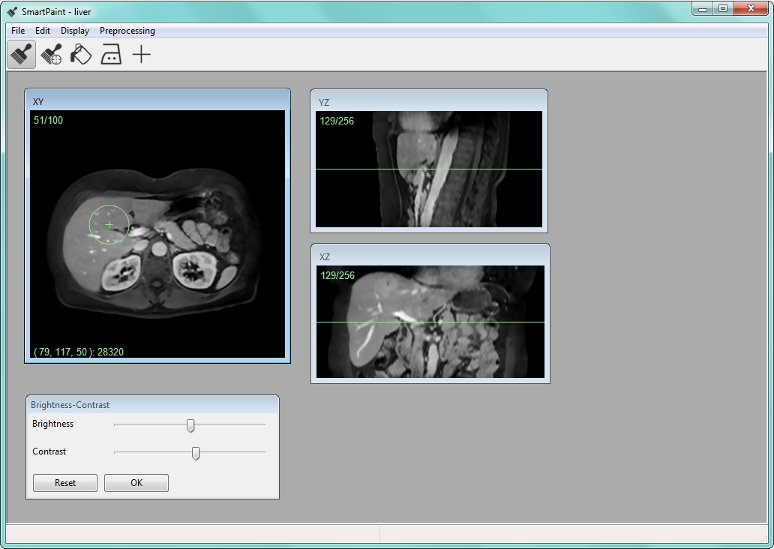Click the Contrast slider handle
Screen dimensions: 774x549
coord(196,453)
